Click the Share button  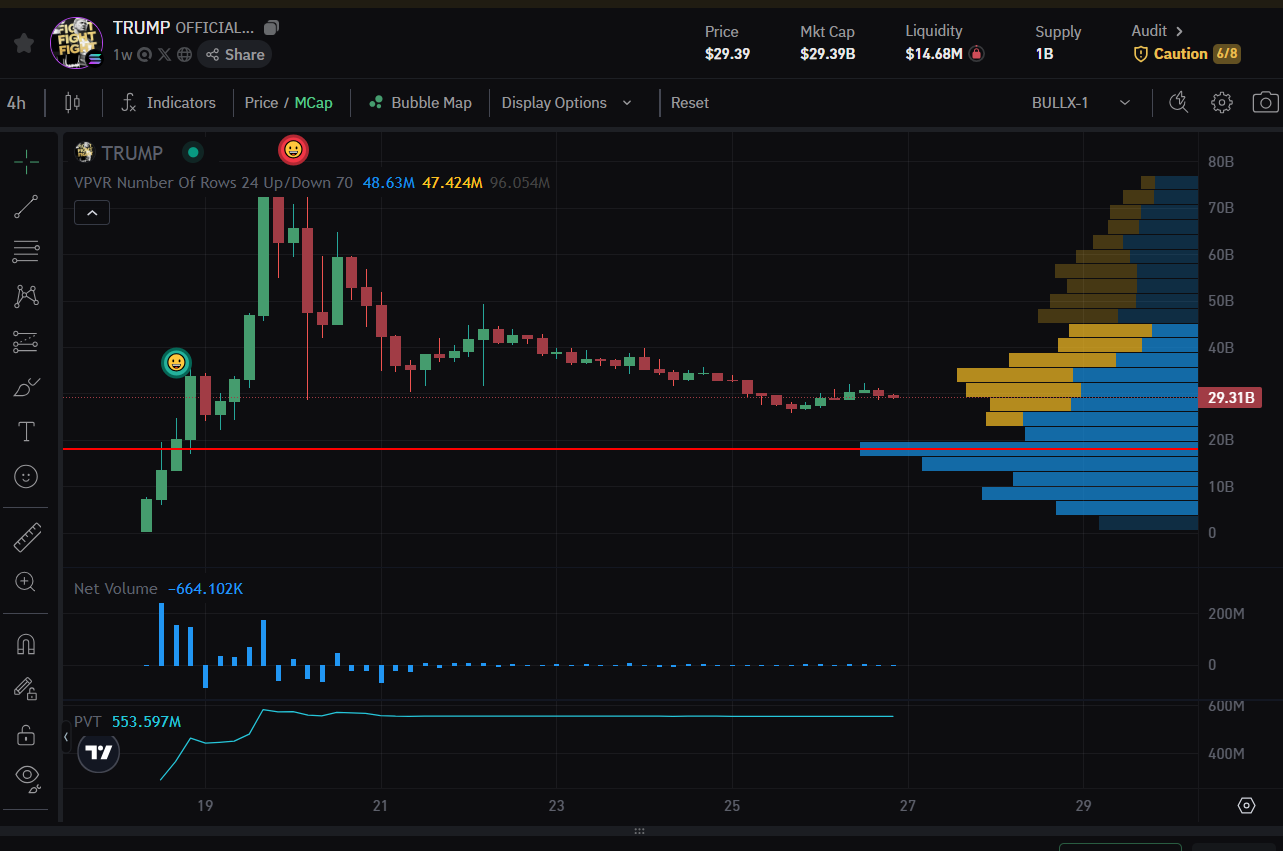point(235,55)
